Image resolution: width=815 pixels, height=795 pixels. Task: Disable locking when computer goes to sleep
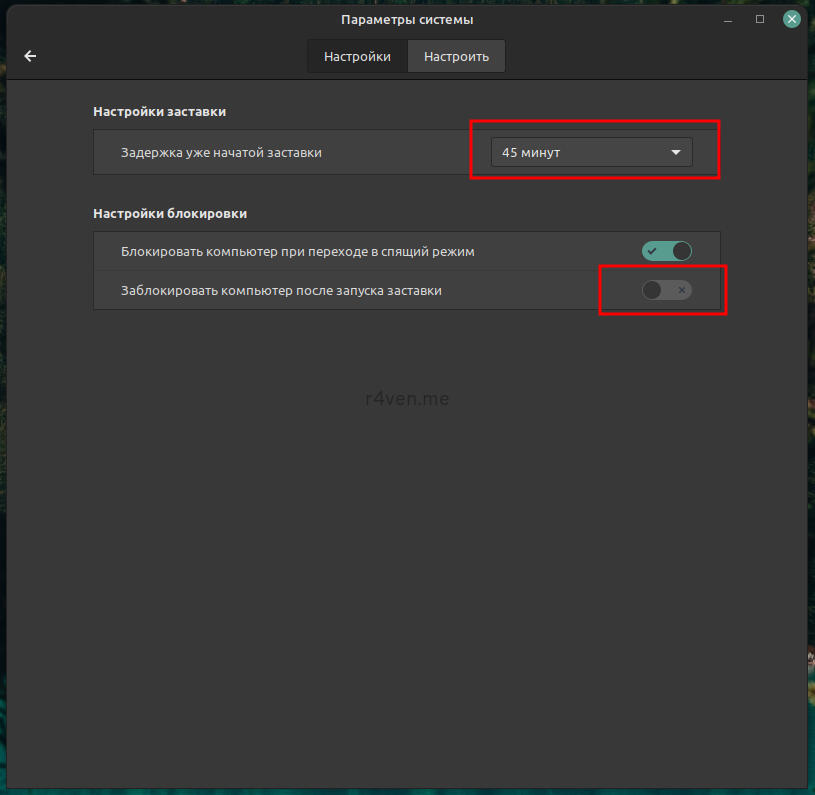(667, 251)
